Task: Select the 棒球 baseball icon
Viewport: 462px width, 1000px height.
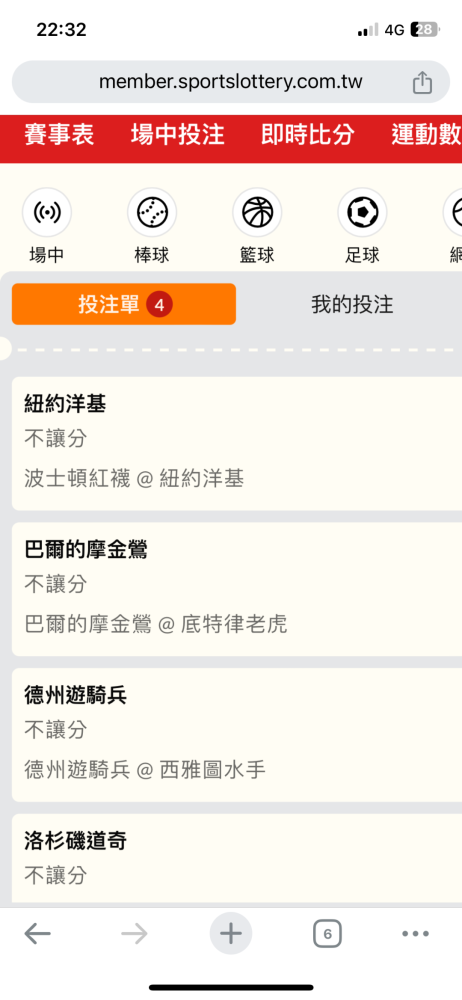Action: coord(152,212)
